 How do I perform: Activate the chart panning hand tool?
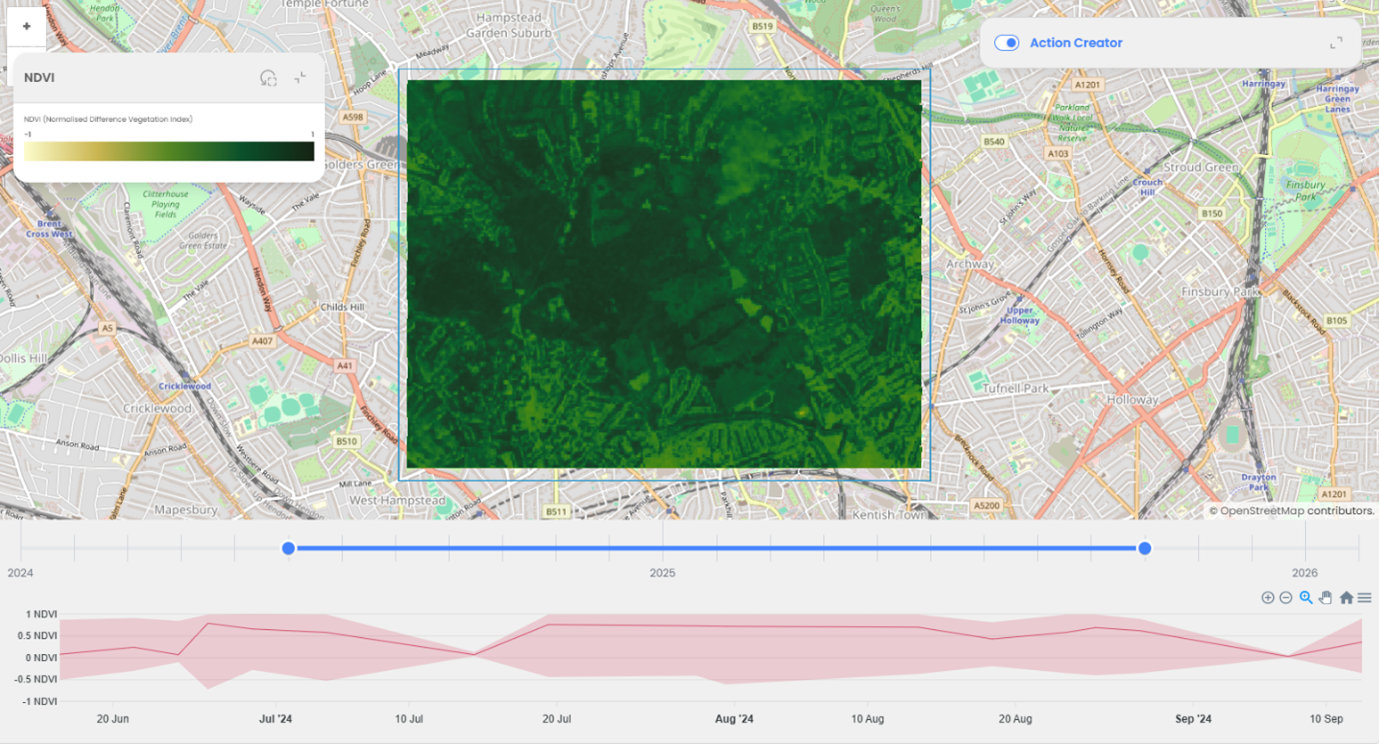(1326, 598)
